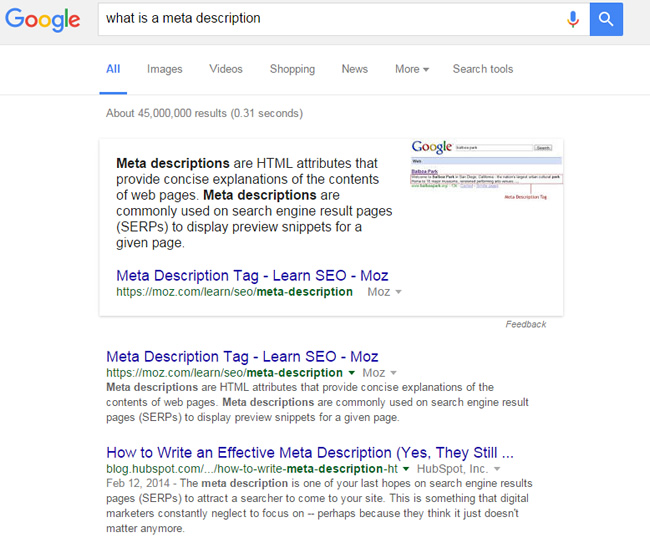Open featured snippet Meta Description Tag link
The width and height of the screenshot is (650, 543).
(252, 276)
